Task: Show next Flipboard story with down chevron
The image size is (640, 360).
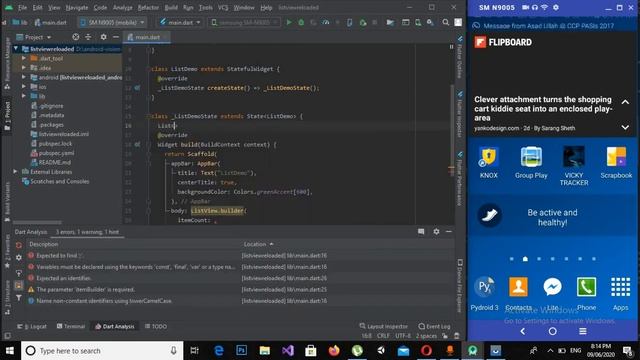Action: tap(625, 127)
